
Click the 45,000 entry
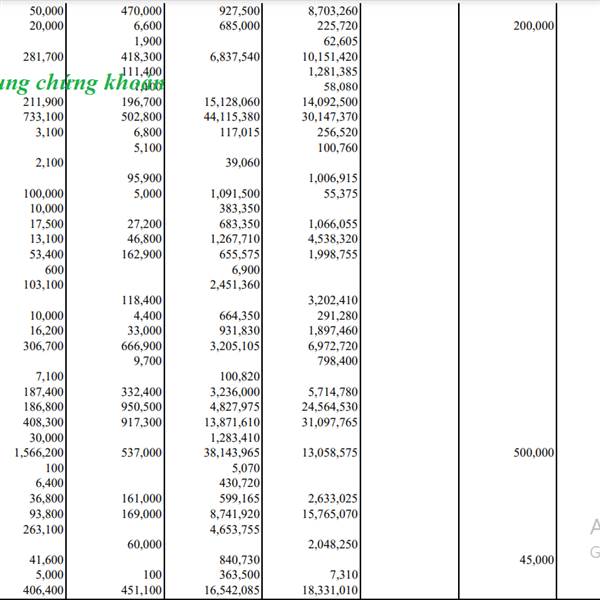point(536,560)
